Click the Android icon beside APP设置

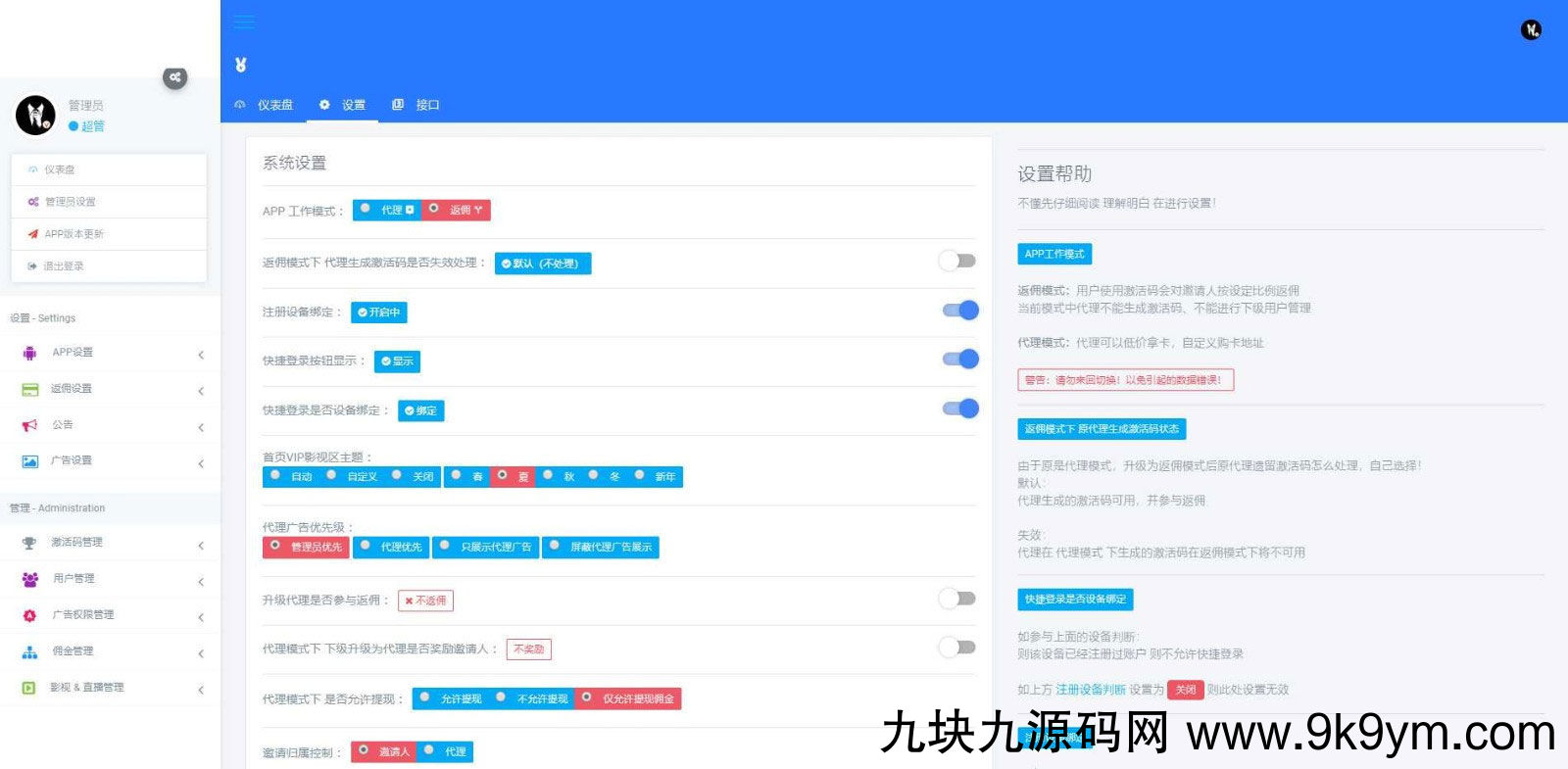tap(29, 353)
